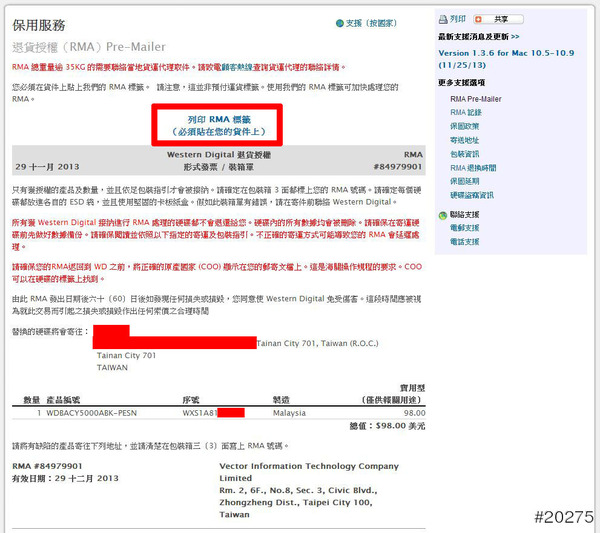Click 有效日期：29 十二月 2013 text

coord(65,478)
